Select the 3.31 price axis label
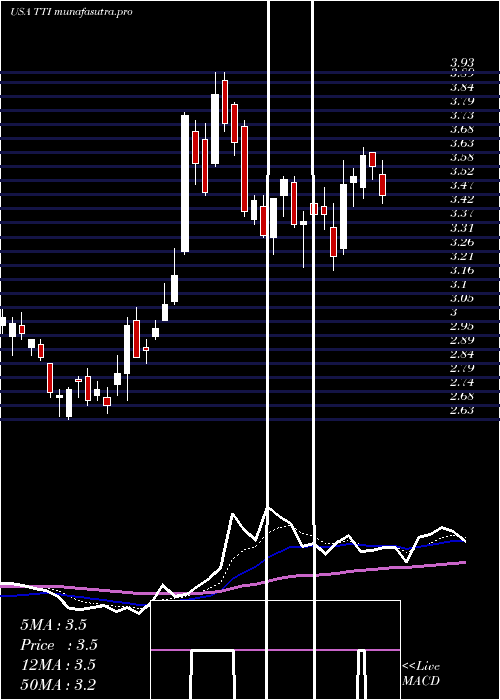The width and height of the screenshot is (500, 700). [462, 228]
